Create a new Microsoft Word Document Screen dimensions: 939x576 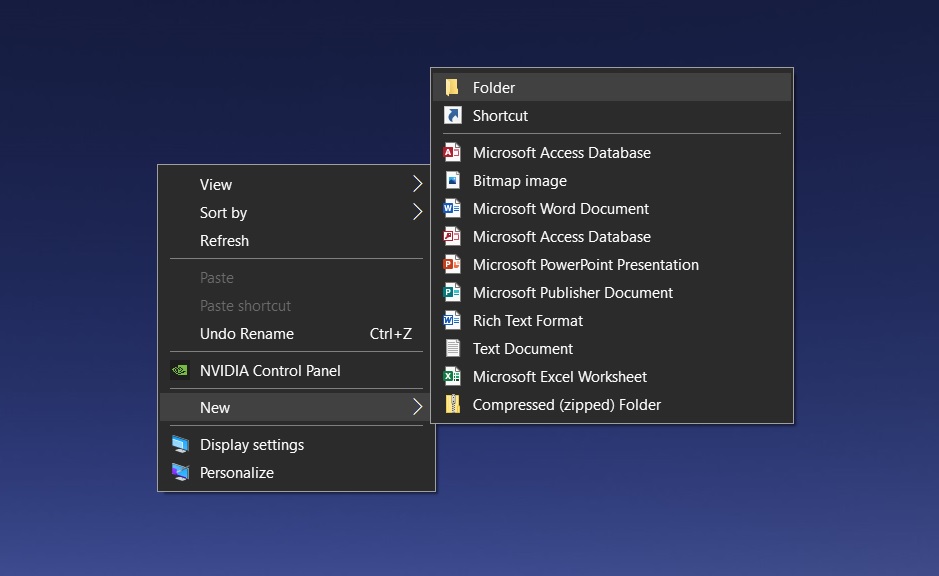tap(612, 209)
